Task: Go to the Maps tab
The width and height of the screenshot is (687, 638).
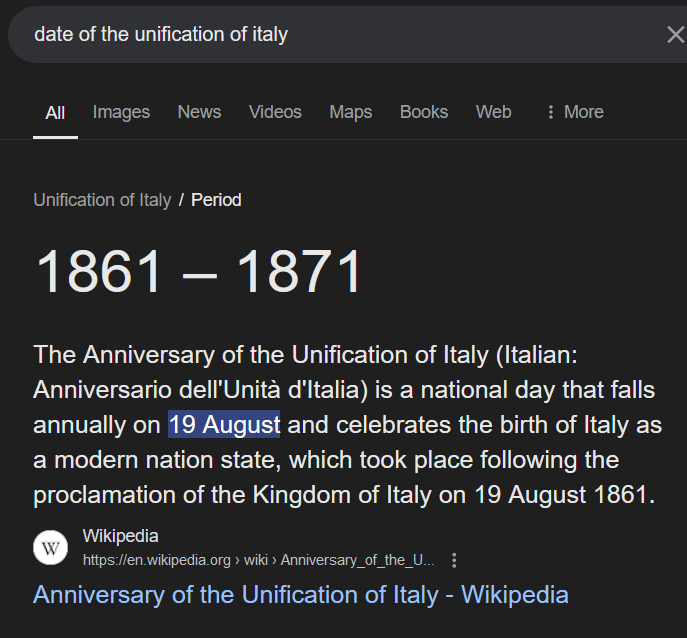Action: point(351,112)
